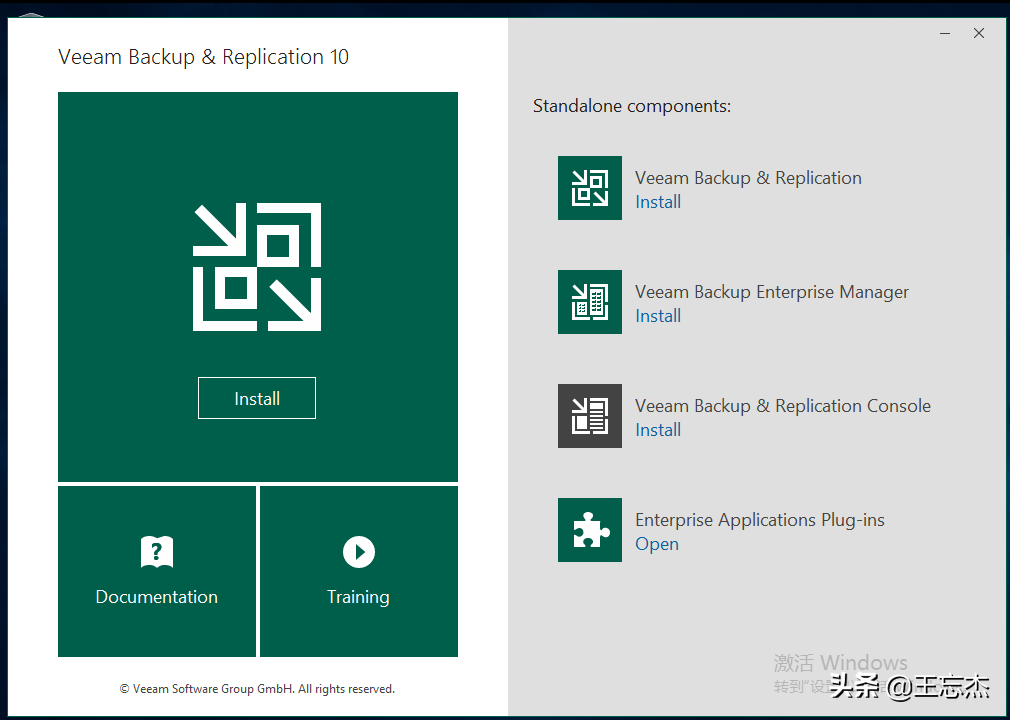Click the 'Veeam Backup & Replication Console' title text
This screenshot has height=720, width=1010.
[783, 406]
